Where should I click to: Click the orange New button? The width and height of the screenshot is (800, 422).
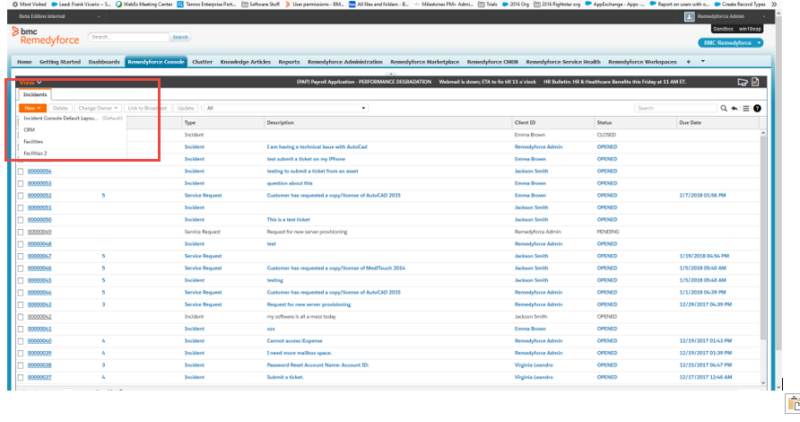[32, 107]
